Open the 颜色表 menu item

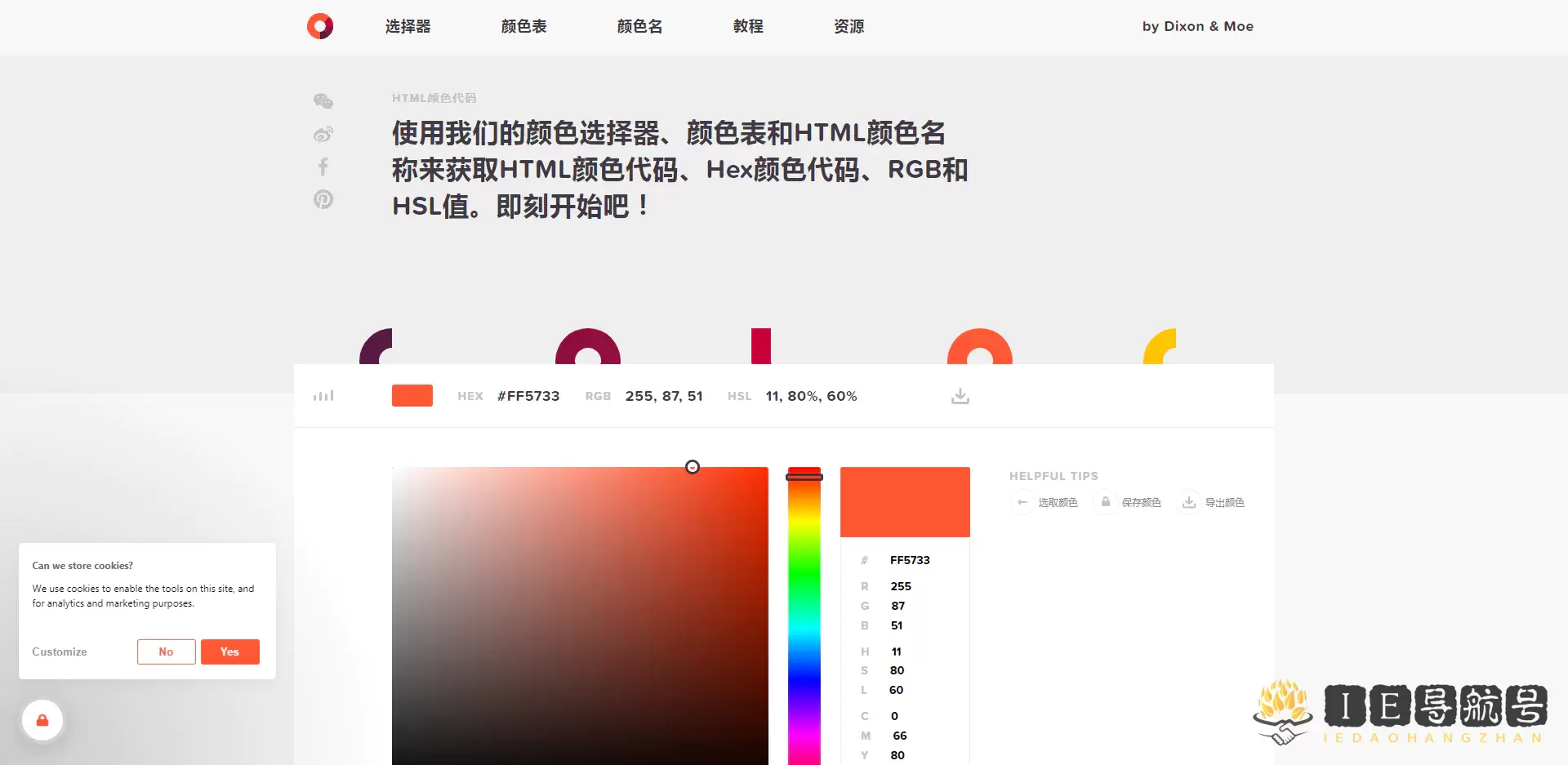click(523, 26)
